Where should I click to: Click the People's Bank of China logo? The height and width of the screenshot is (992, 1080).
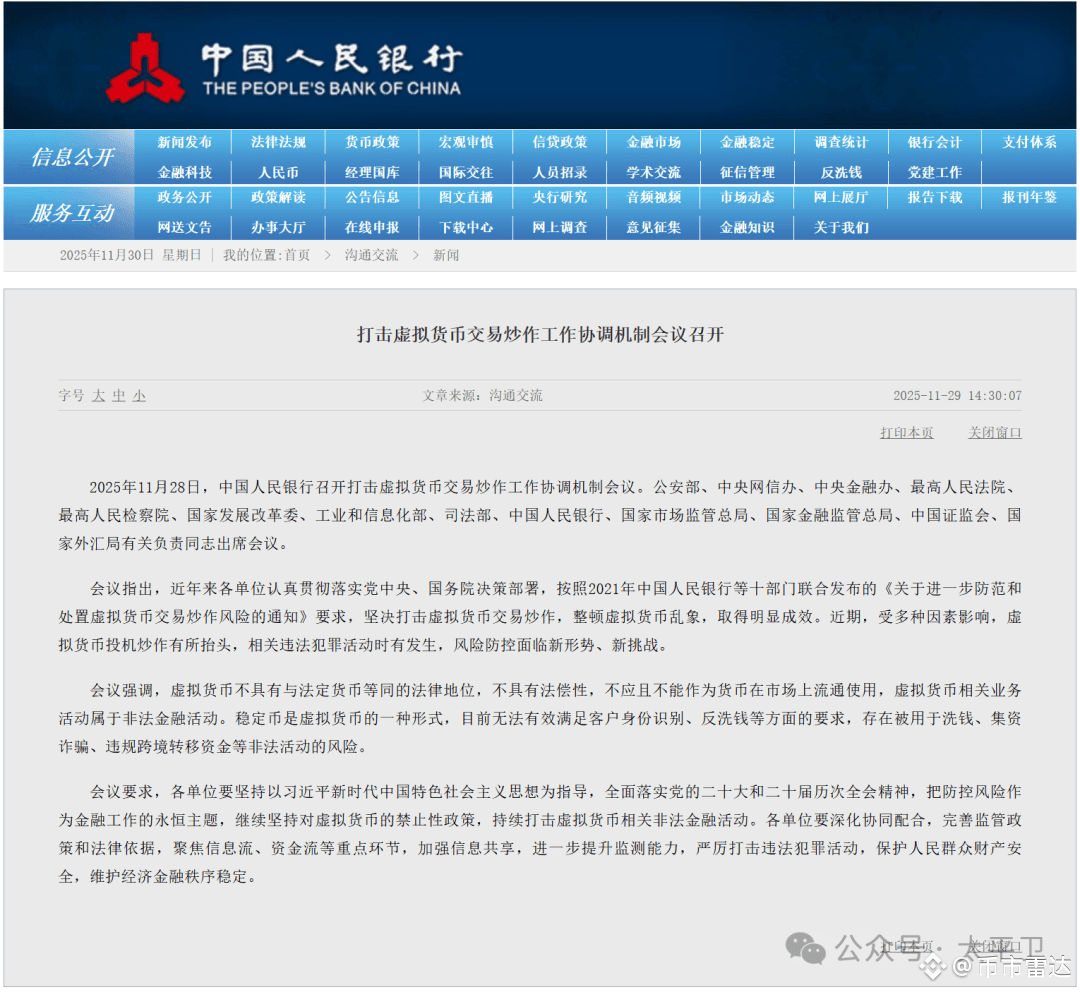click(148, 65)
